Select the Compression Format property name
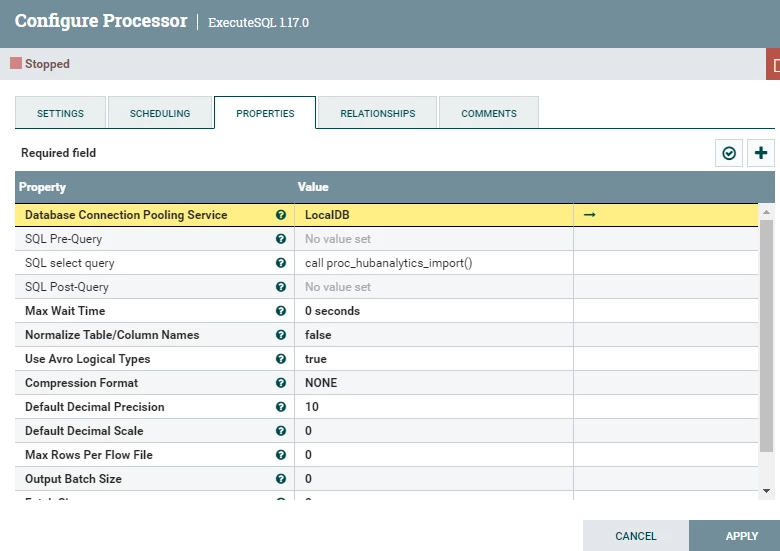This screenshot has height=551, width=780. [x=82, y=383]
